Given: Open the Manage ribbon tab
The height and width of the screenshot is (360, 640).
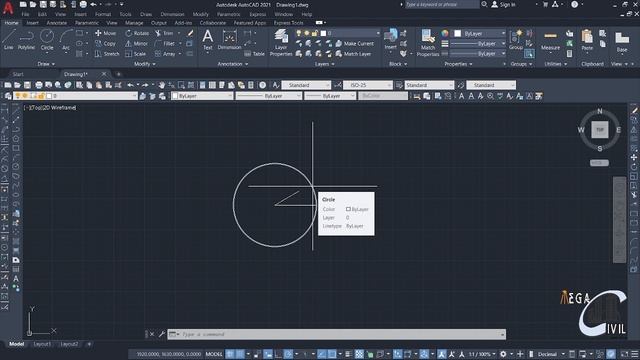Looking at the screenshot, I should [134, 23].
